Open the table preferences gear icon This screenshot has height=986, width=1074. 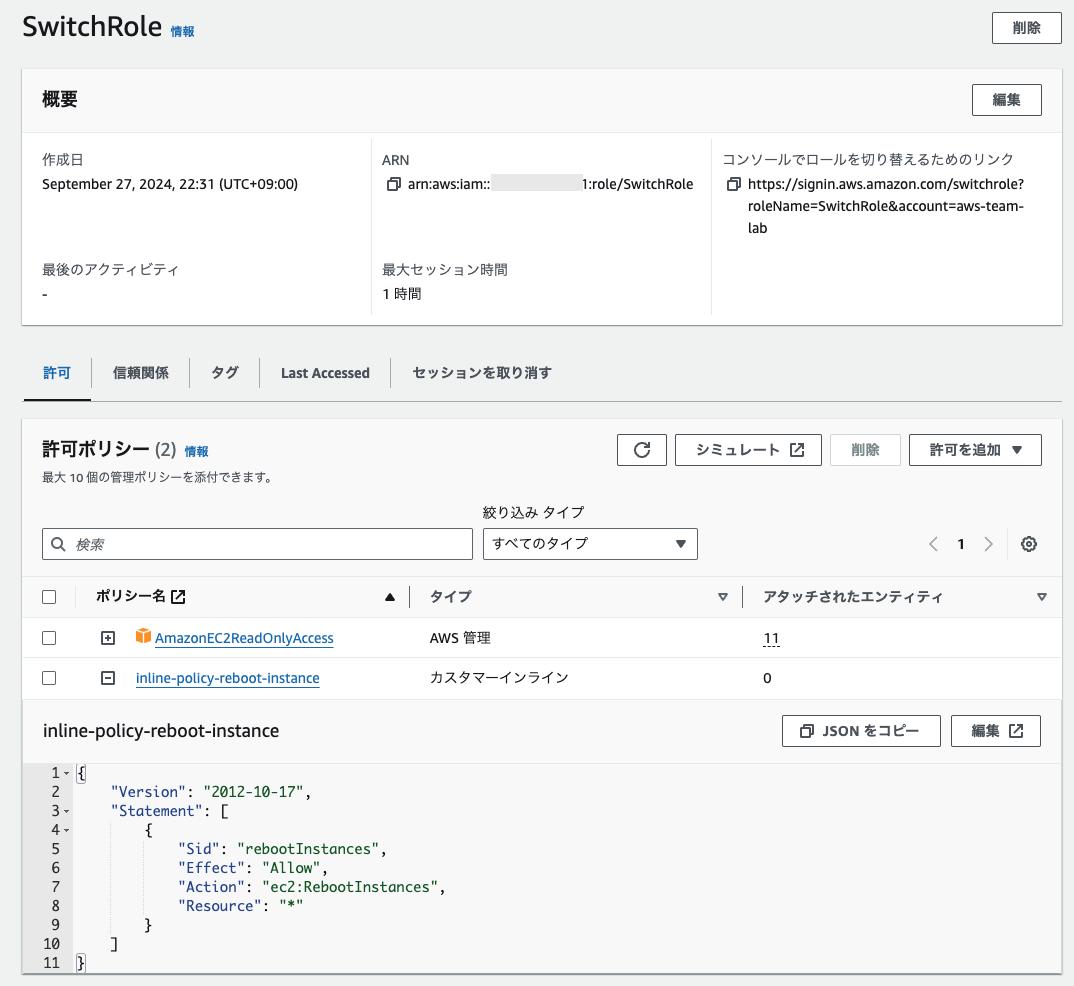coord(1029,544)
